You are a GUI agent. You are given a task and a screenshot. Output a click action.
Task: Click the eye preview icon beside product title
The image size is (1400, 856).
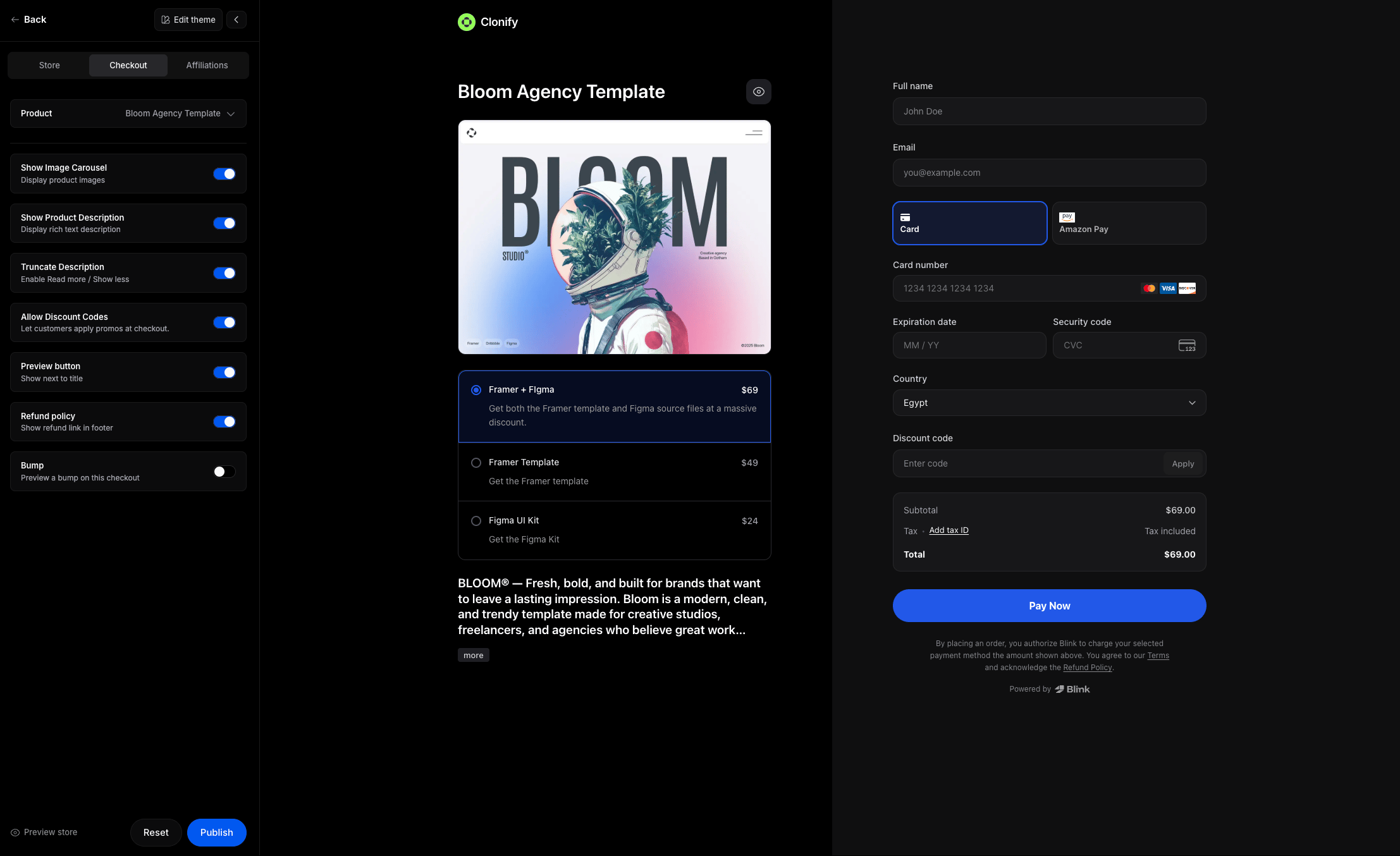click(759, 92)
